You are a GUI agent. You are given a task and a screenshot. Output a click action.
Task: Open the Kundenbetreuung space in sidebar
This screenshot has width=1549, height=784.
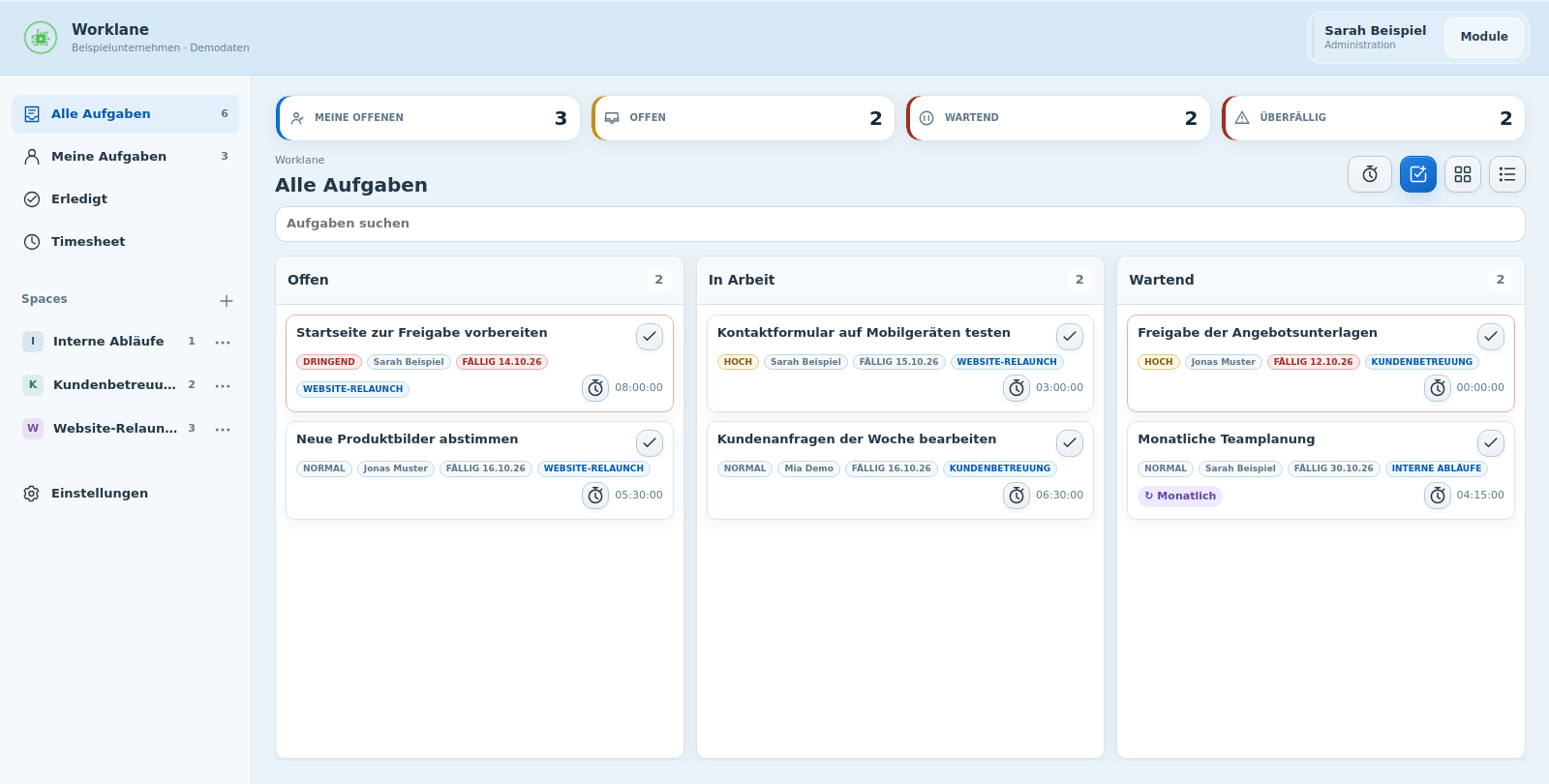108,385
